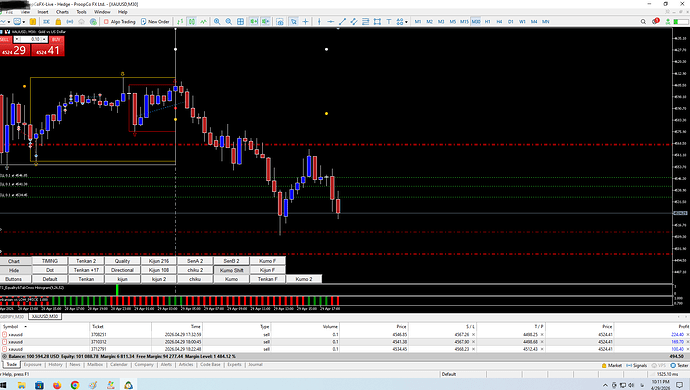The image size is (690, 390).
Task: Open File Explorer from the taskbar
Action: coord(21,385)
